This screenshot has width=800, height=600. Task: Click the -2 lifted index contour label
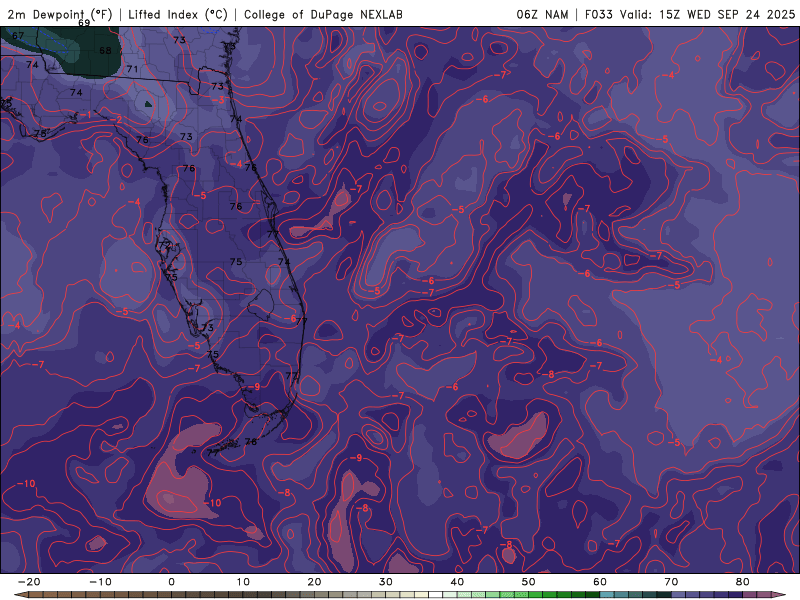pyautogui.click(x=117, y=120)
